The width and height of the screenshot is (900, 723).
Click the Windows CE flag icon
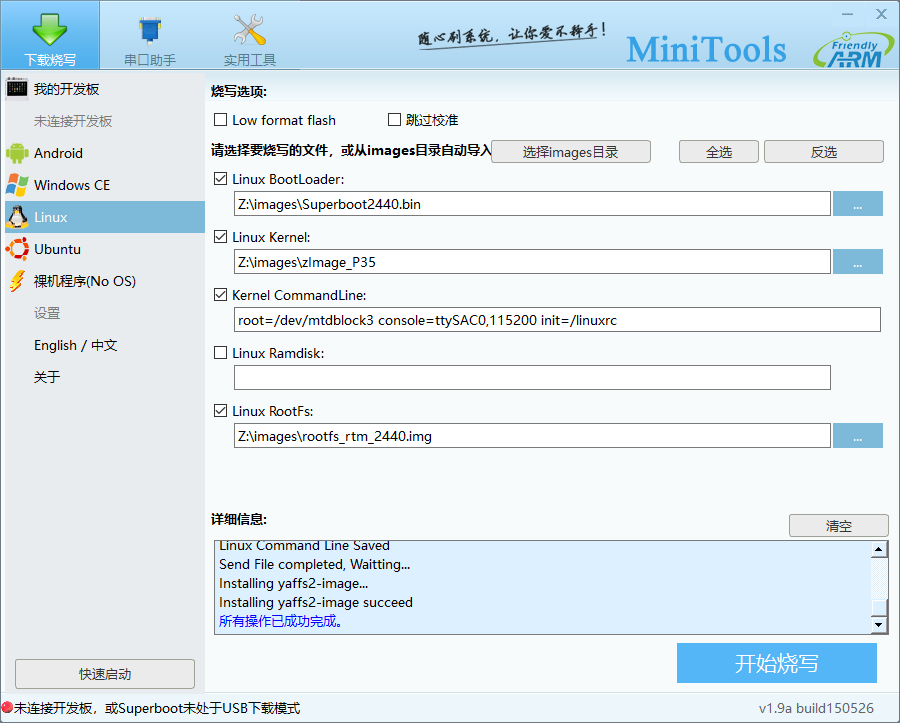17,185
